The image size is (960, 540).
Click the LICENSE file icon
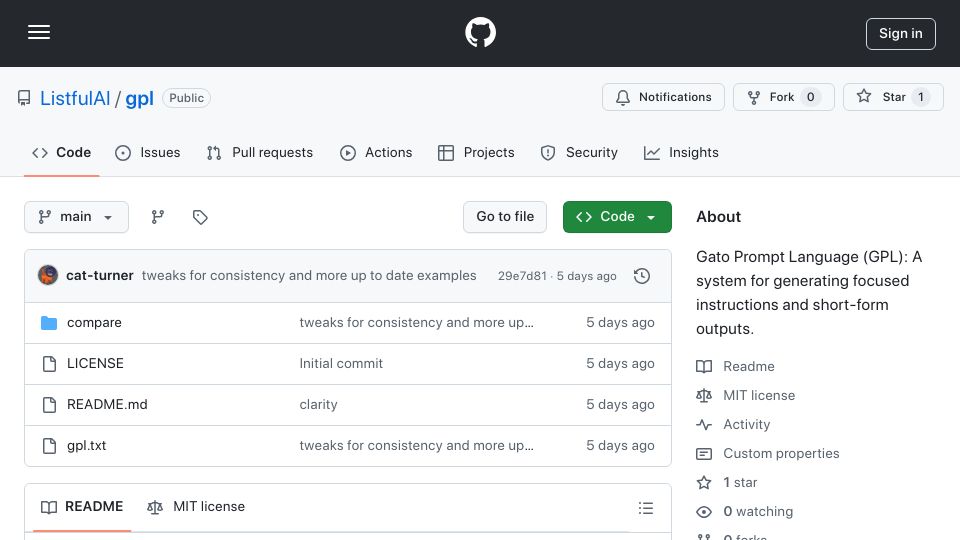[x=49, y=364]
